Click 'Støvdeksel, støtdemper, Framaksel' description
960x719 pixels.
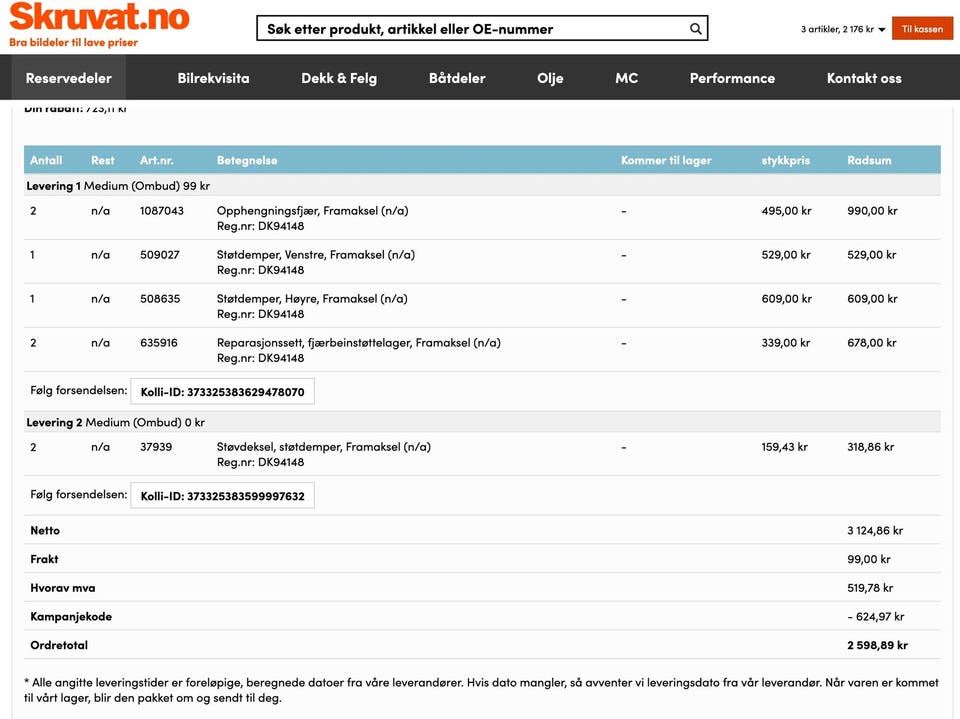point(323,447)
